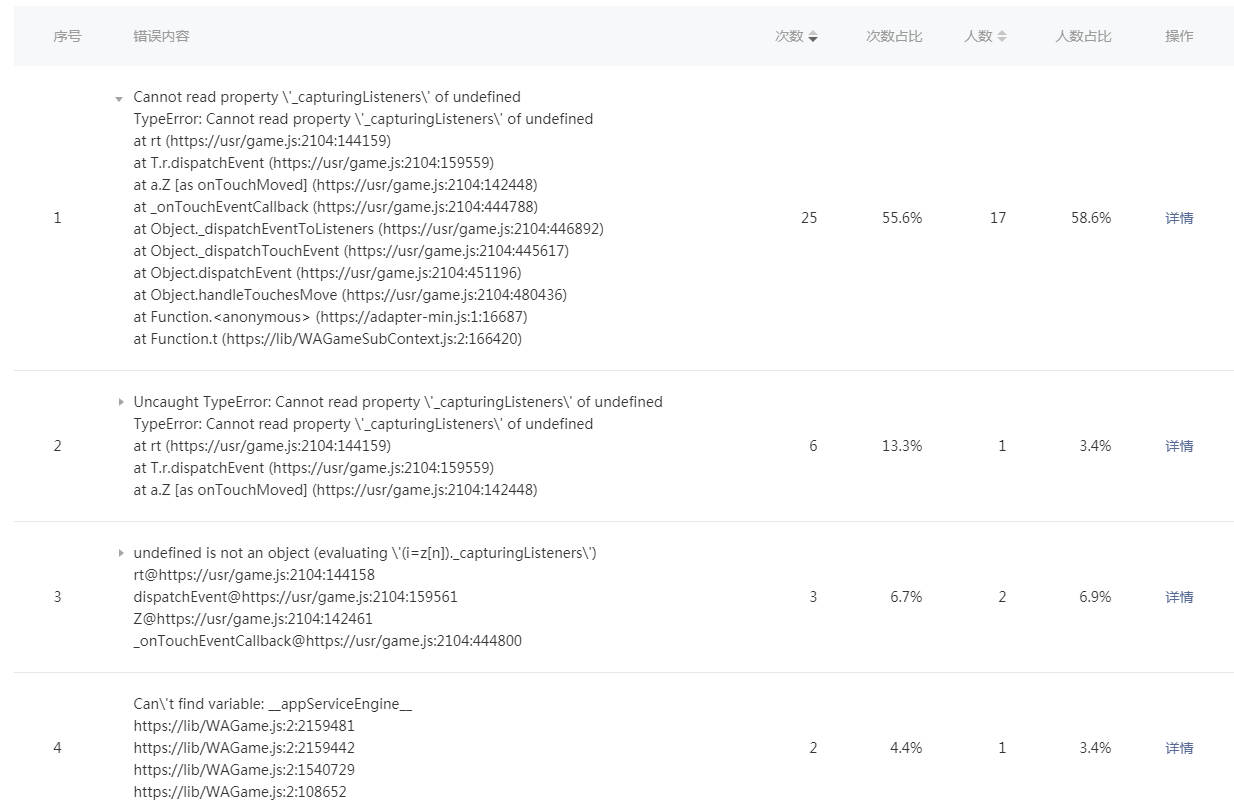The width and height of the screenshot is (1234, 811).
Task: Click the adapter-min.js stack trace line
Action: [330, 317]
